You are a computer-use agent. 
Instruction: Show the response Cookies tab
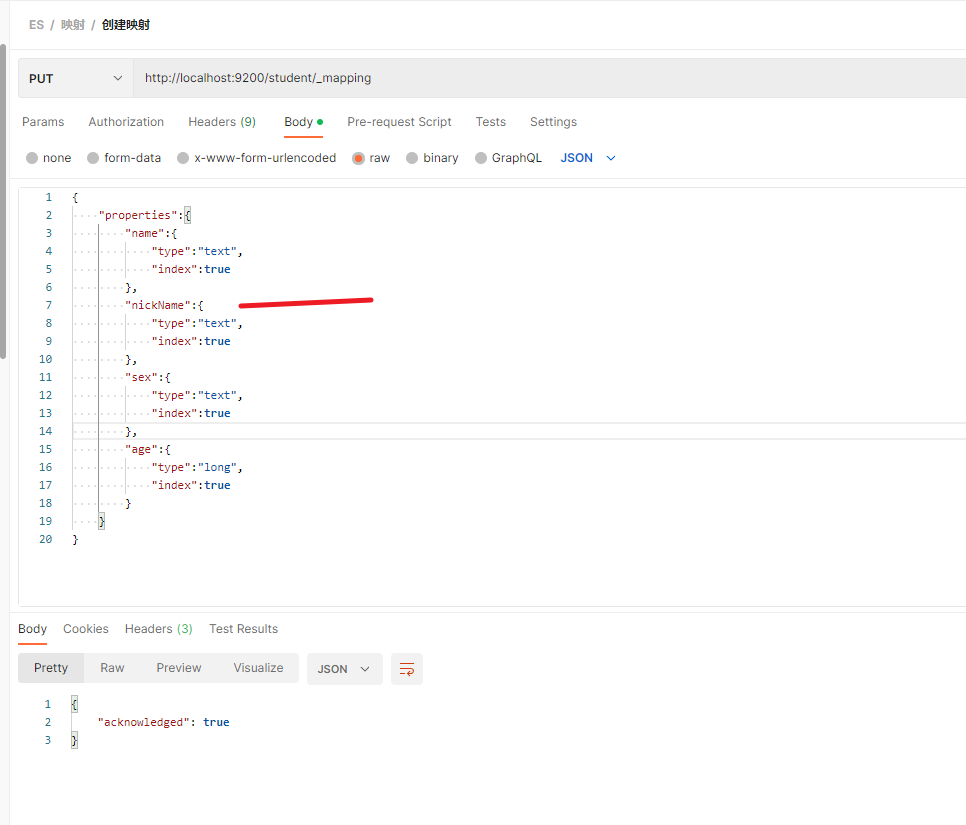tap(86, 629)
